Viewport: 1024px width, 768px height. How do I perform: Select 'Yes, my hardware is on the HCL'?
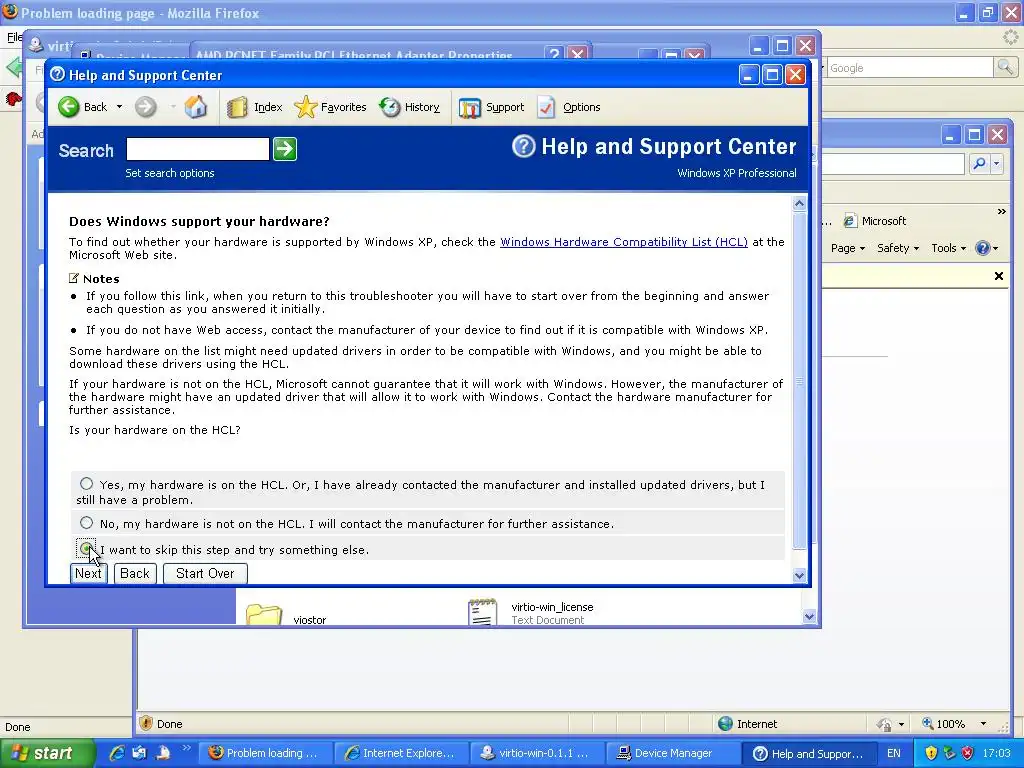pyautogui.click(x=86, y=484)
